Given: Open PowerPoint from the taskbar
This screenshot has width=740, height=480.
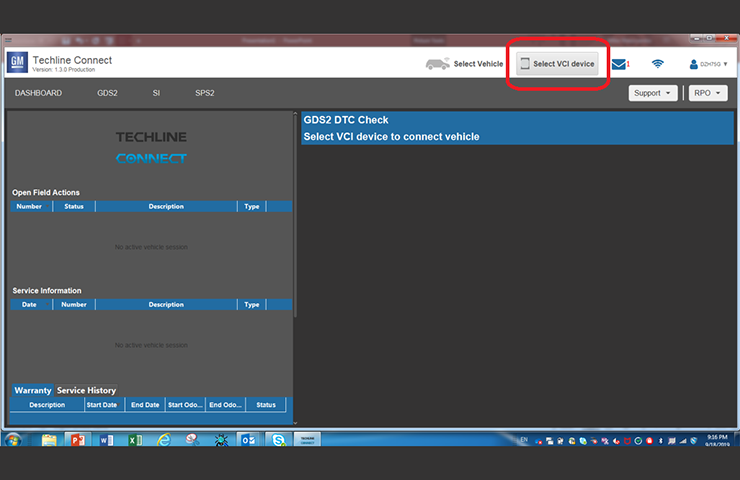Looking at the screenshot, I should click(77, 440).
